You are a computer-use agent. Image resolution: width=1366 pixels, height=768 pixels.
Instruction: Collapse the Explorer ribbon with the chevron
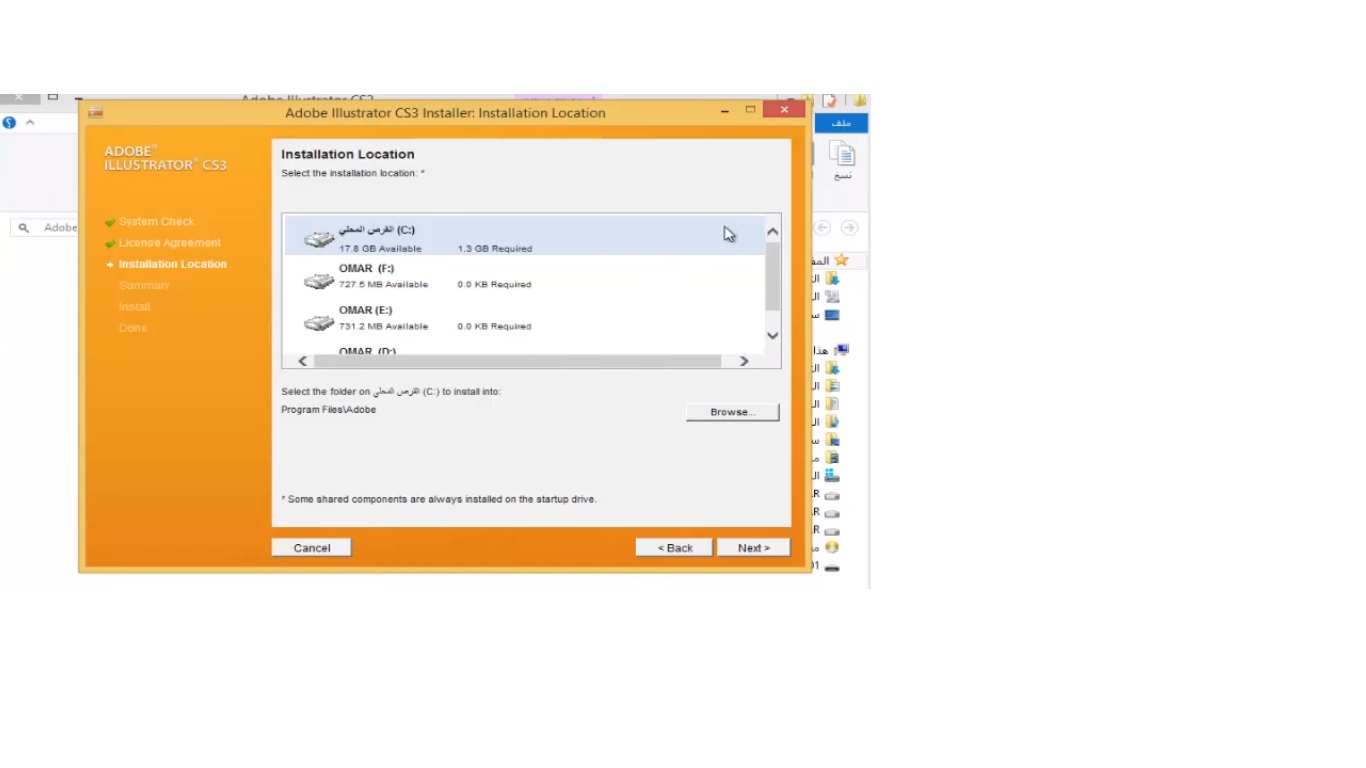[x=30, y=122]
